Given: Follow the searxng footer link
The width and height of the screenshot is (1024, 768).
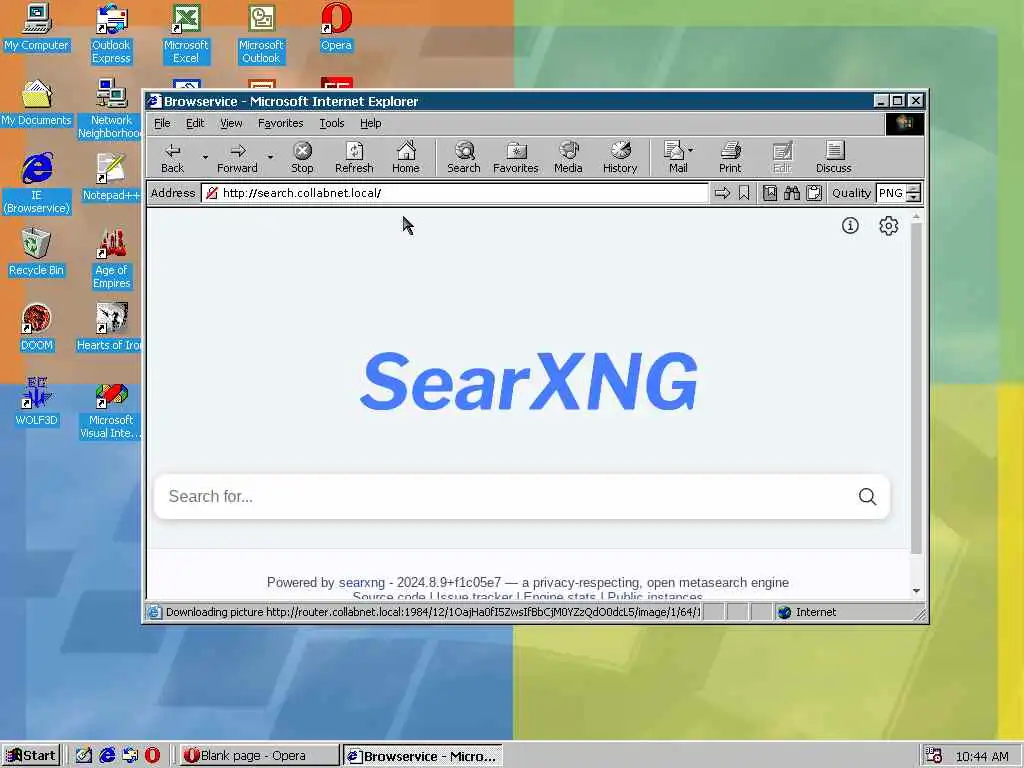Looking at the screenshot, I should point(362,582).
